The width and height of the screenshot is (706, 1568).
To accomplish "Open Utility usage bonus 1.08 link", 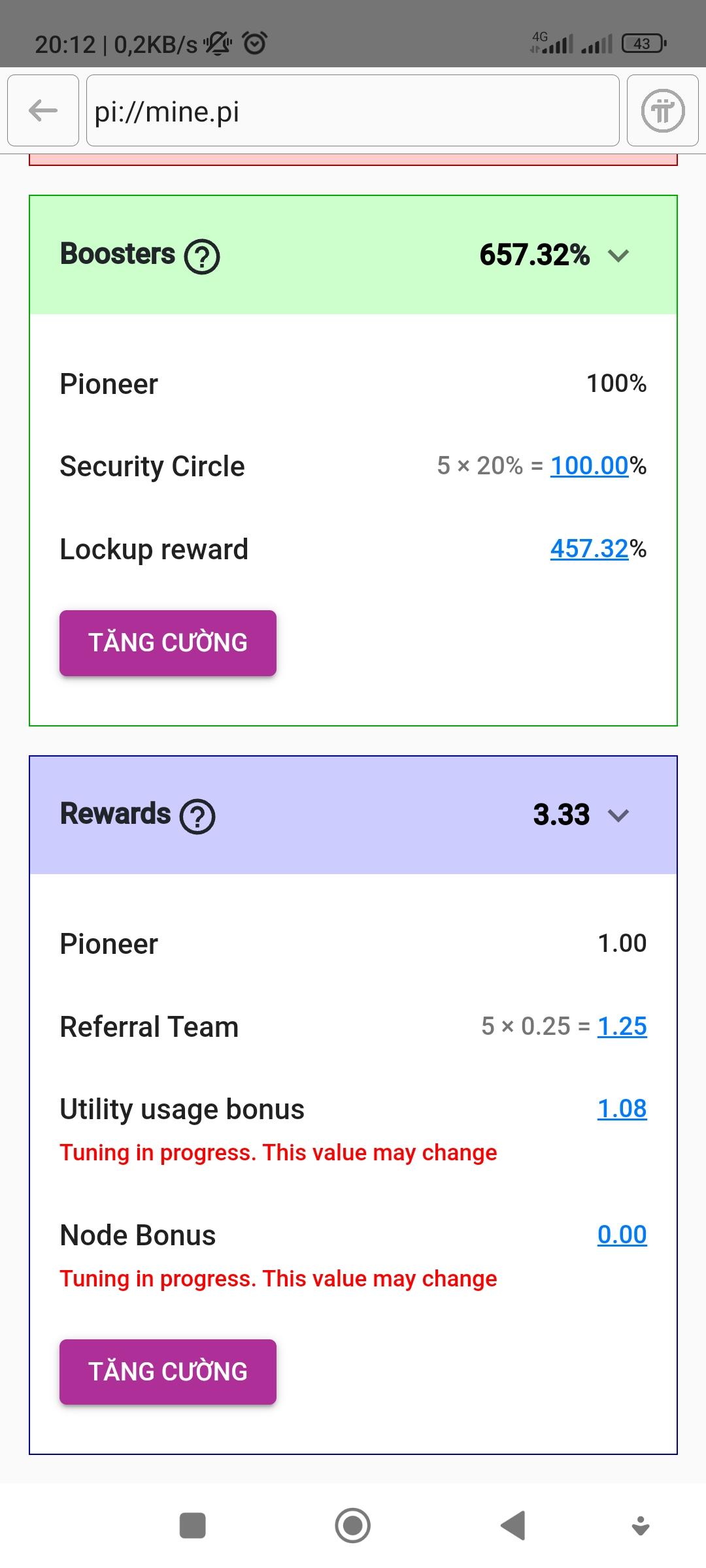I will click(x=622, y=1109).
